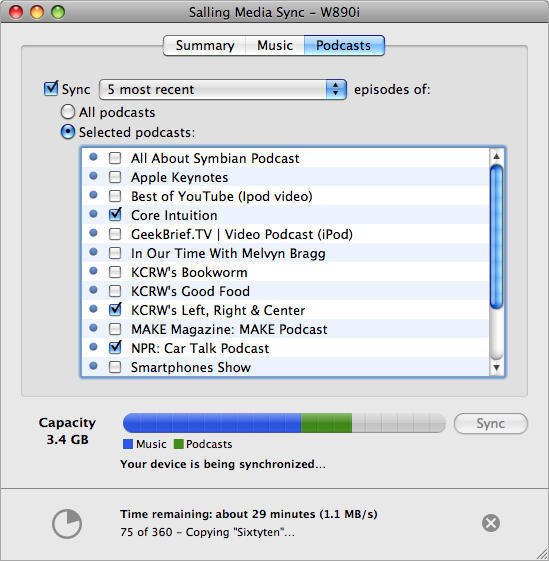Click the window resize grip corner
The image size is (549, 561).
542,554
